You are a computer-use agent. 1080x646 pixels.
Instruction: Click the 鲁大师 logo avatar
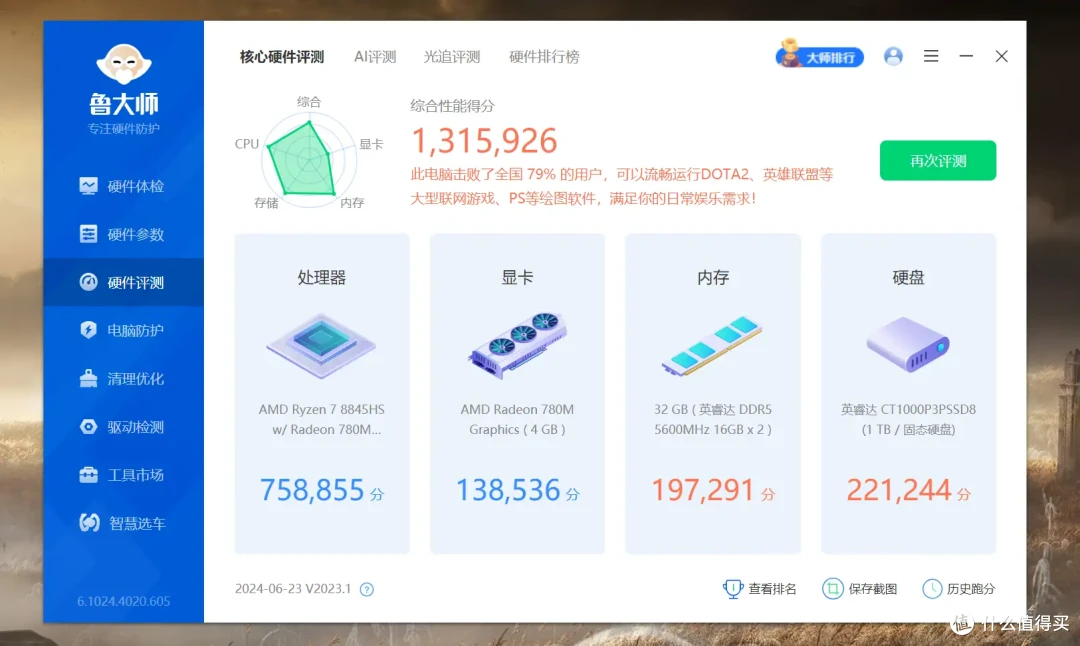123,65
